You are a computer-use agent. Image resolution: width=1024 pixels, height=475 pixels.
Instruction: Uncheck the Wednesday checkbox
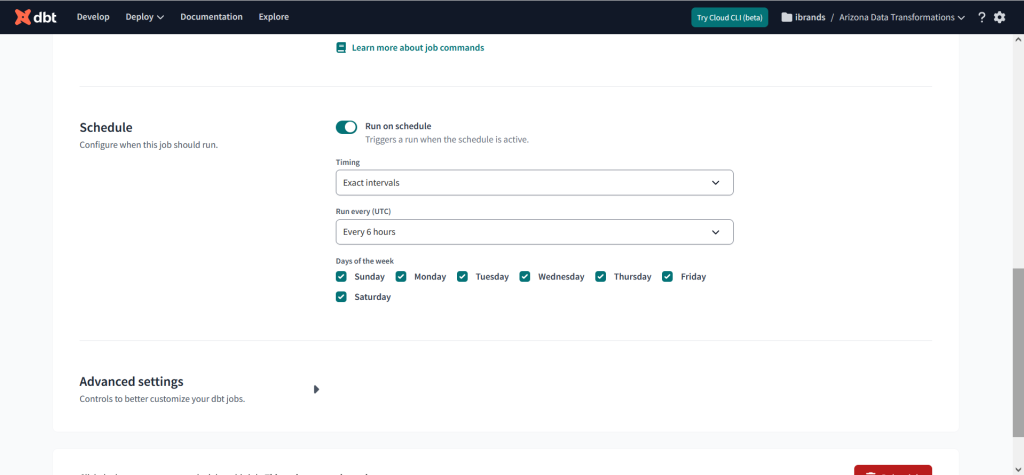click(x=524, y=276)
